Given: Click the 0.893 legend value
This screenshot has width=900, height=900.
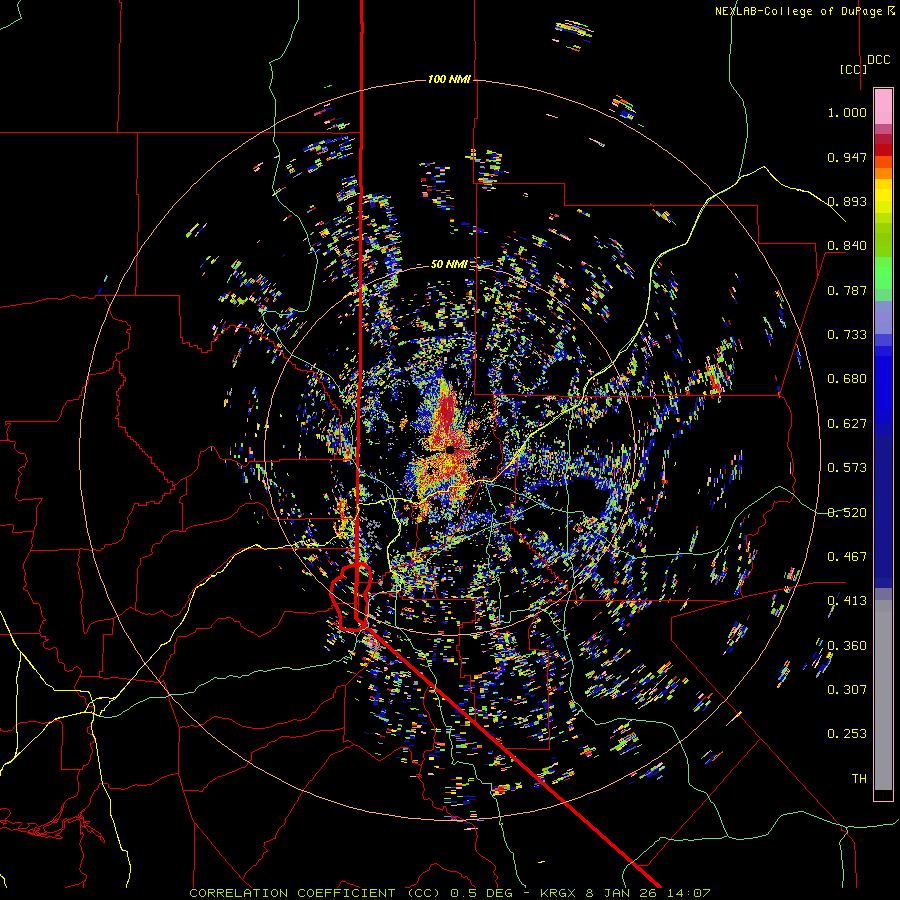Looking at the screenshot, I should click(x=847, y=201).
